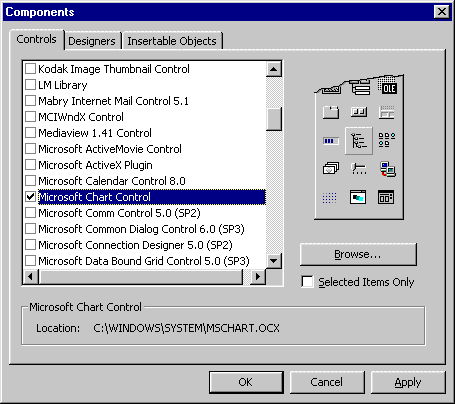
Task: Click the cyan window picture icon
Action: tap(358, 197)
